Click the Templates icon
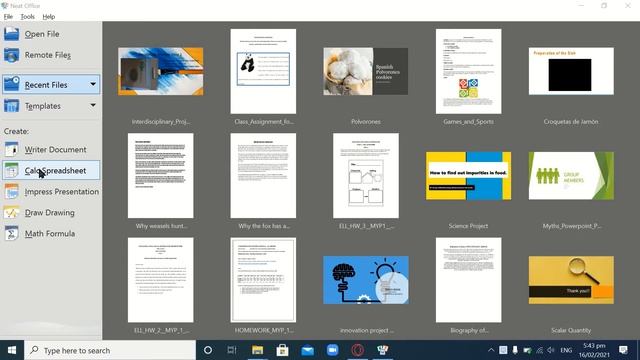The width and height of the screenshot is (640, 360). [x=11, y=106]
